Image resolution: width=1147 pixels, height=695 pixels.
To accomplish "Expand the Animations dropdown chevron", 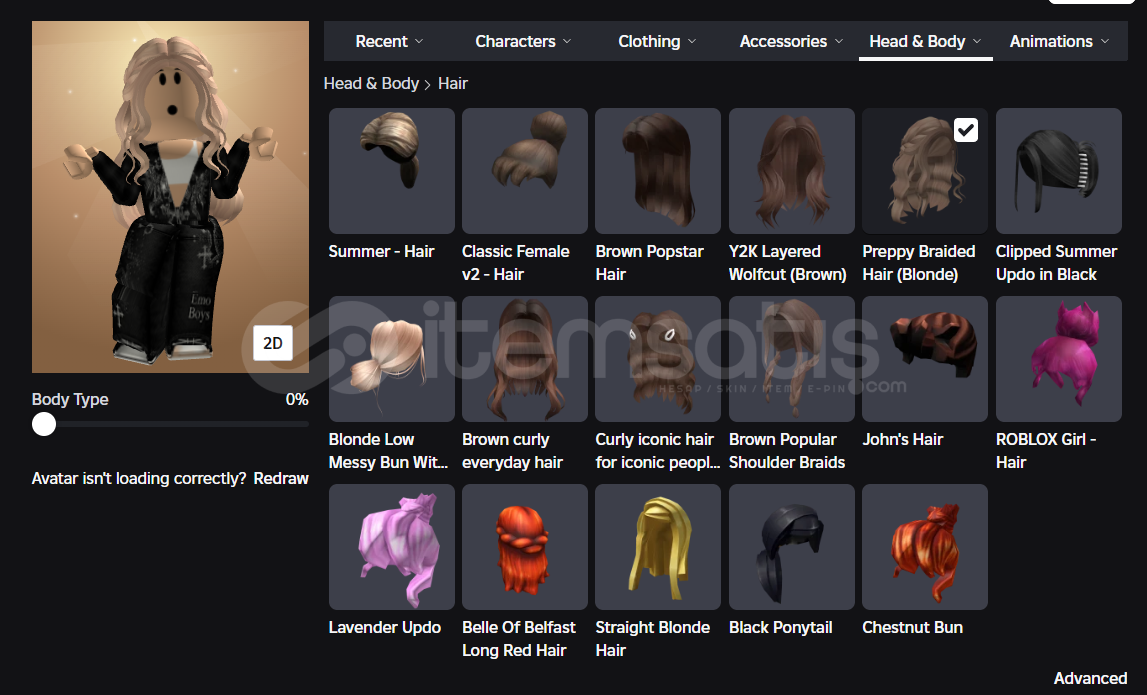I will click(1105, 42).
